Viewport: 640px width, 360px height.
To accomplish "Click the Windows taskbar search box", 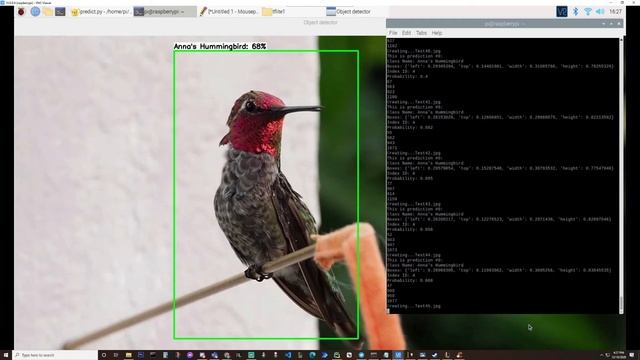I will [55, 355].
